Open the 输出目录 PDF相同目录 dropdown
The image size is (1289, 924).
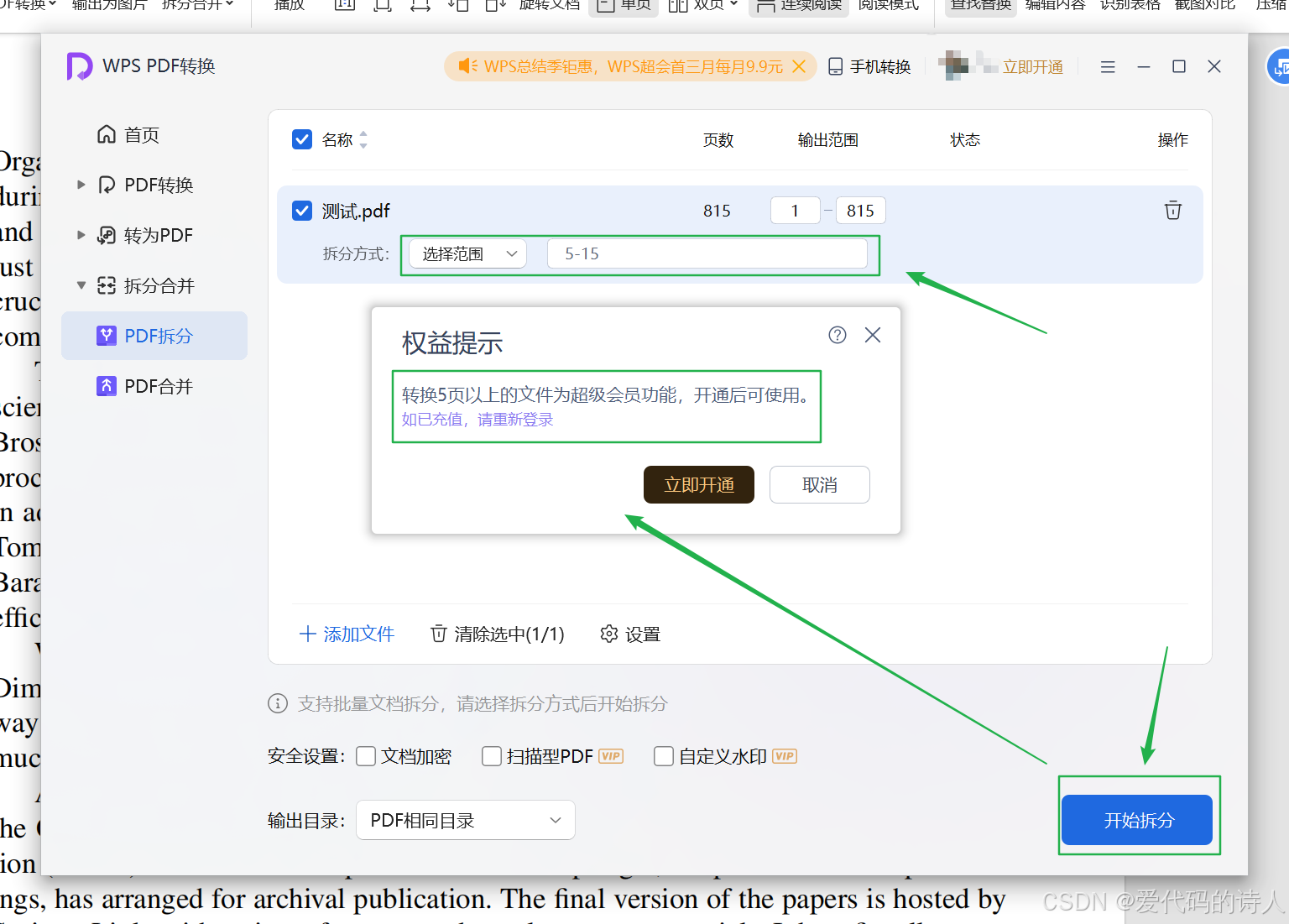pos(466,820)
